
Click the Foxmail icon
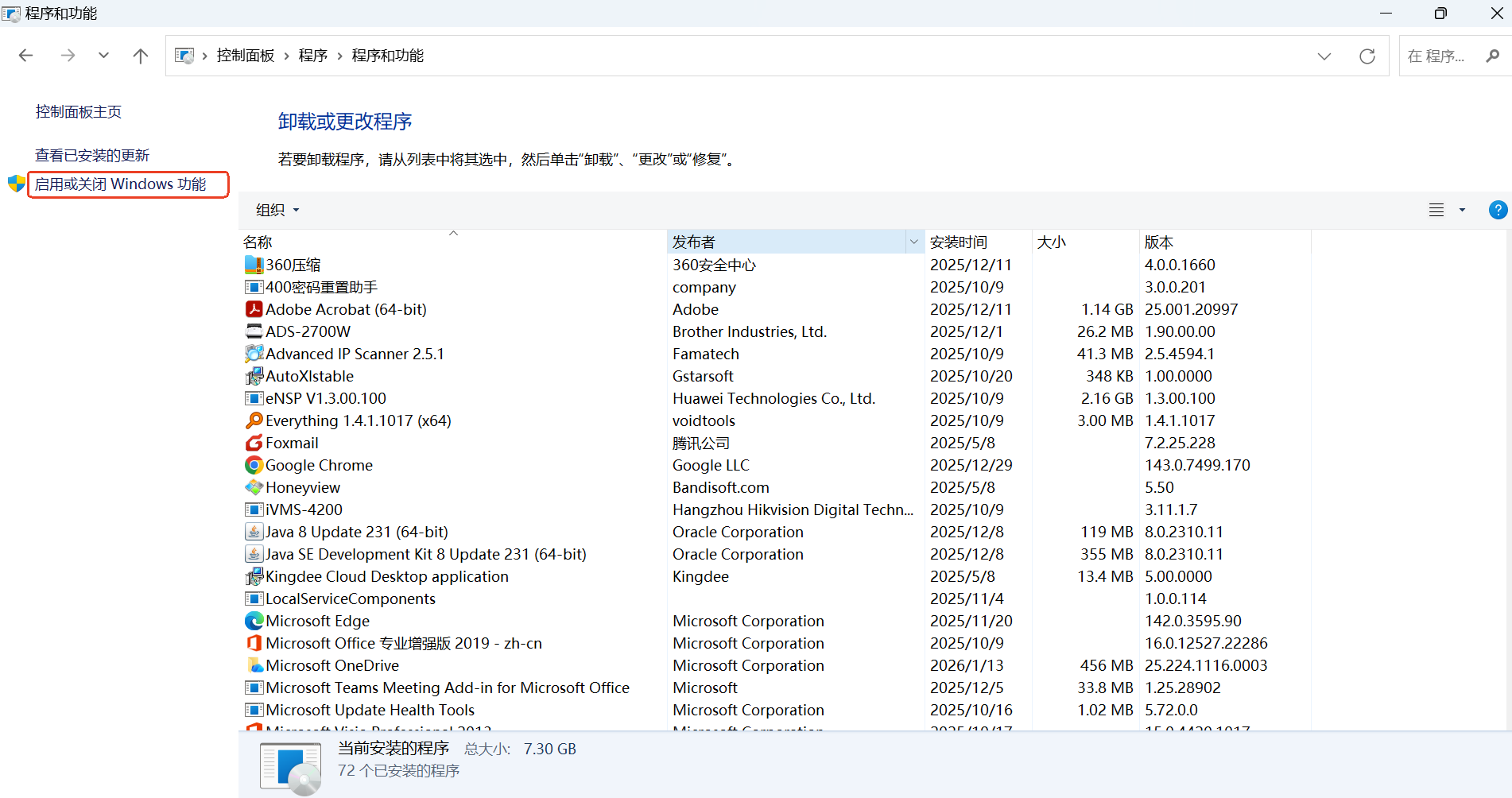pos(254,443)
